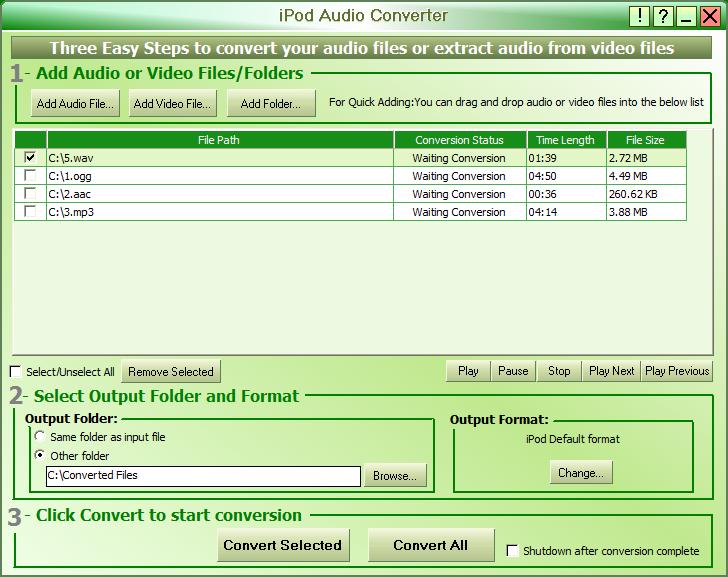Click the 3.88 MB file size cell
Image resolution: width=728 pixels, height=577 pixels.
click(x=646, y=212)
